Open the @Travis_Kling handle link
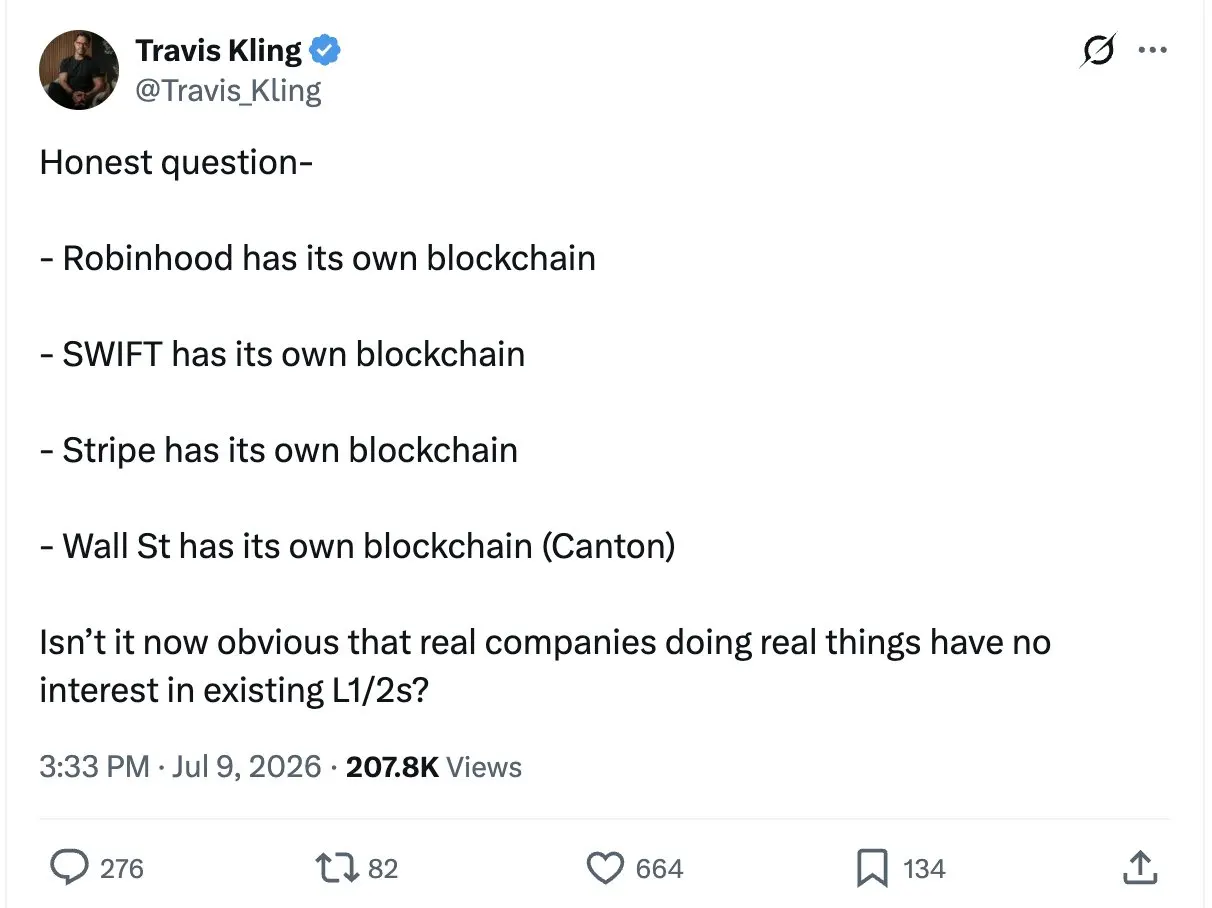The height and width of the screenshot is (908, 1212). (228, 91)
